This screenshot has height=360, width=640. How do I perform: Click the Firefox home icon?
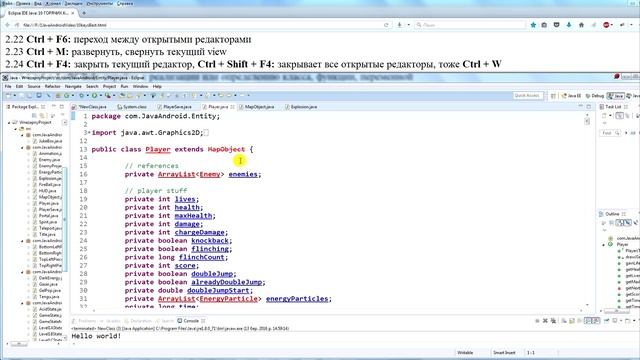coord(581,25)
